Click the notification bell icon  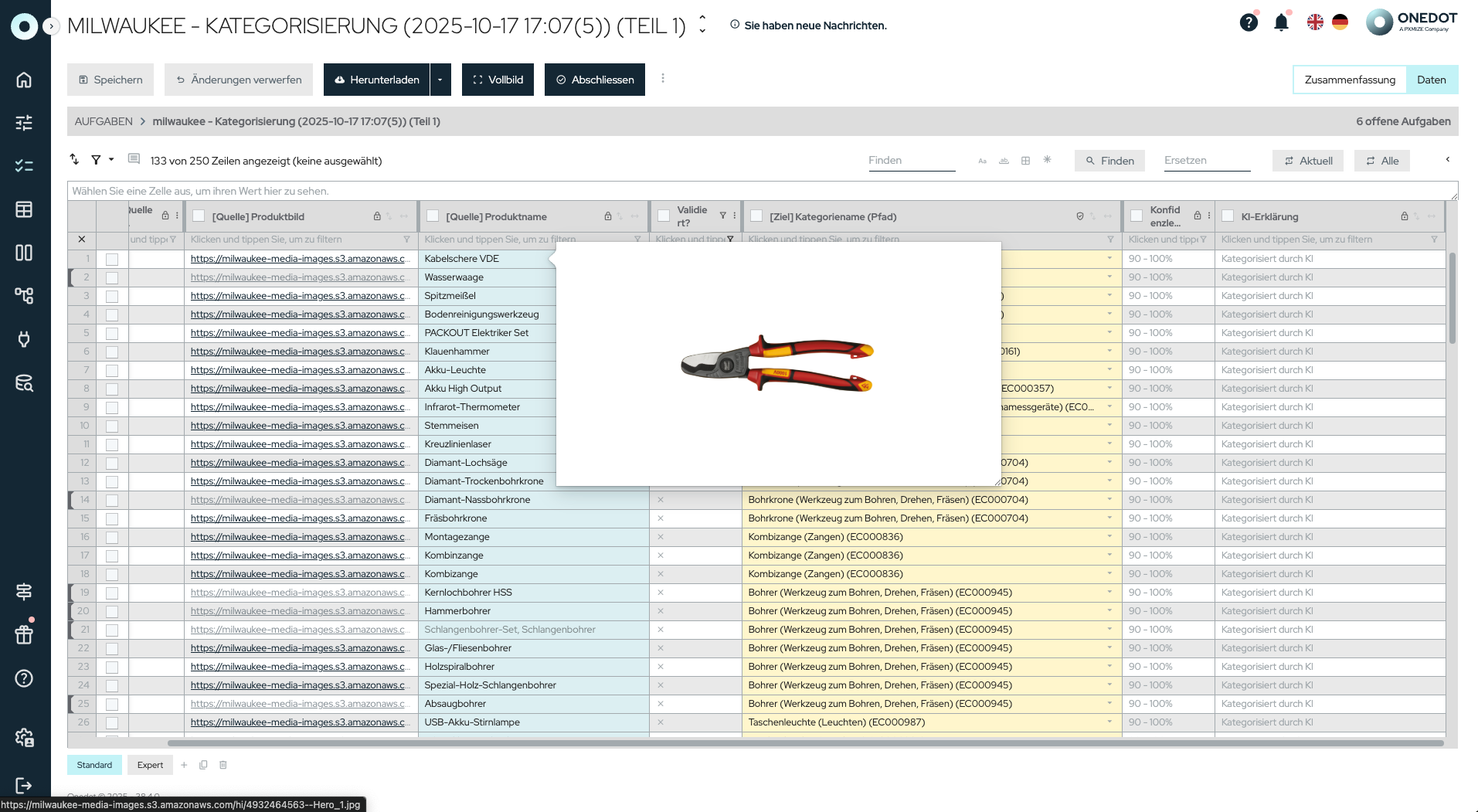tap(1281, 22)
